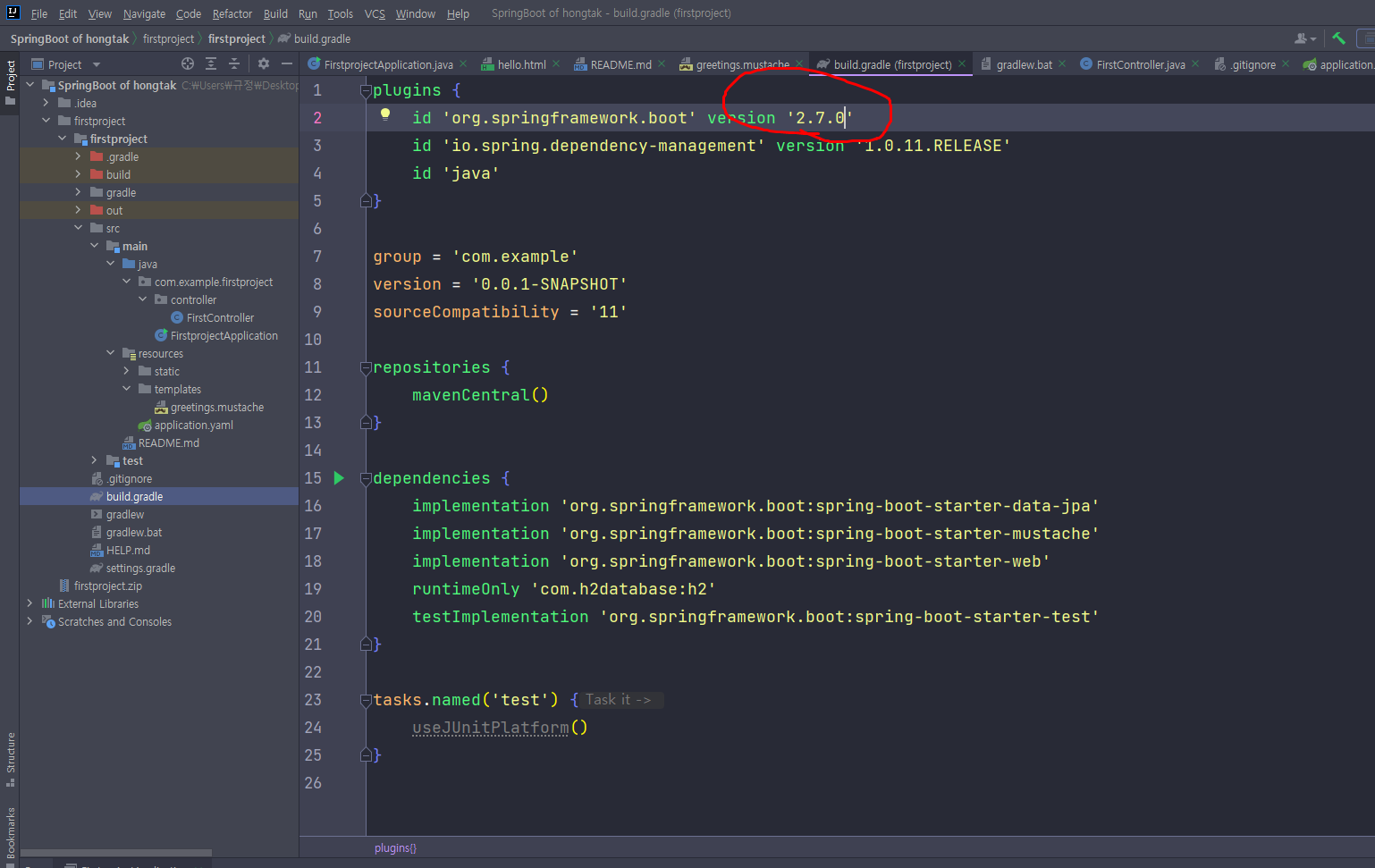Collapse the templates folder
The height and width of the screenshot is (868, 1375).
(127, 389)
